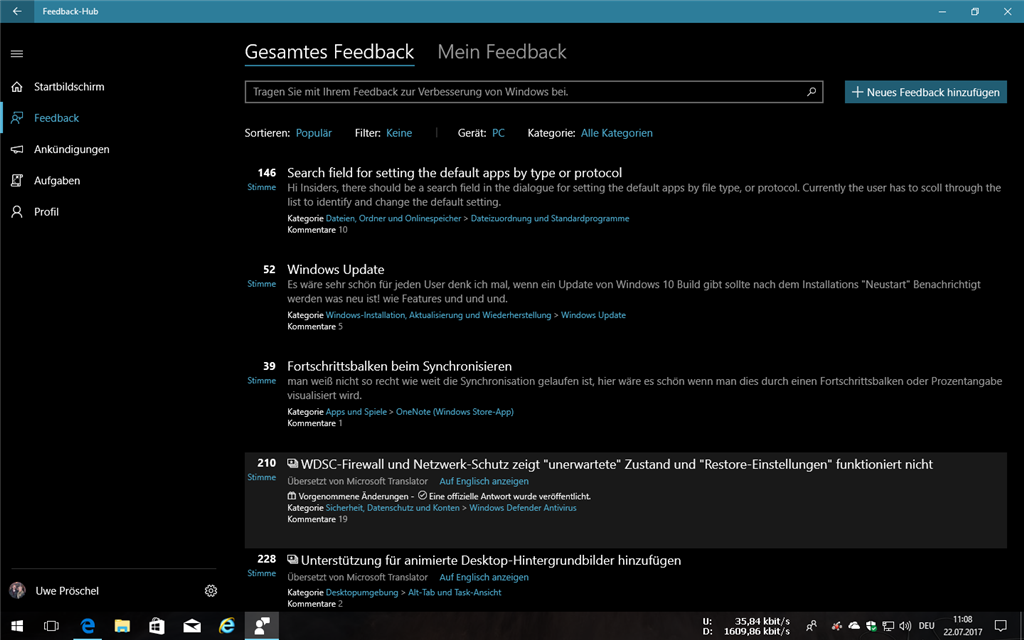
Task: Open the WDSC-Firewall und Netzwerk-Schutz feedback
Action: pyautogui.click(x=616, y=464)
